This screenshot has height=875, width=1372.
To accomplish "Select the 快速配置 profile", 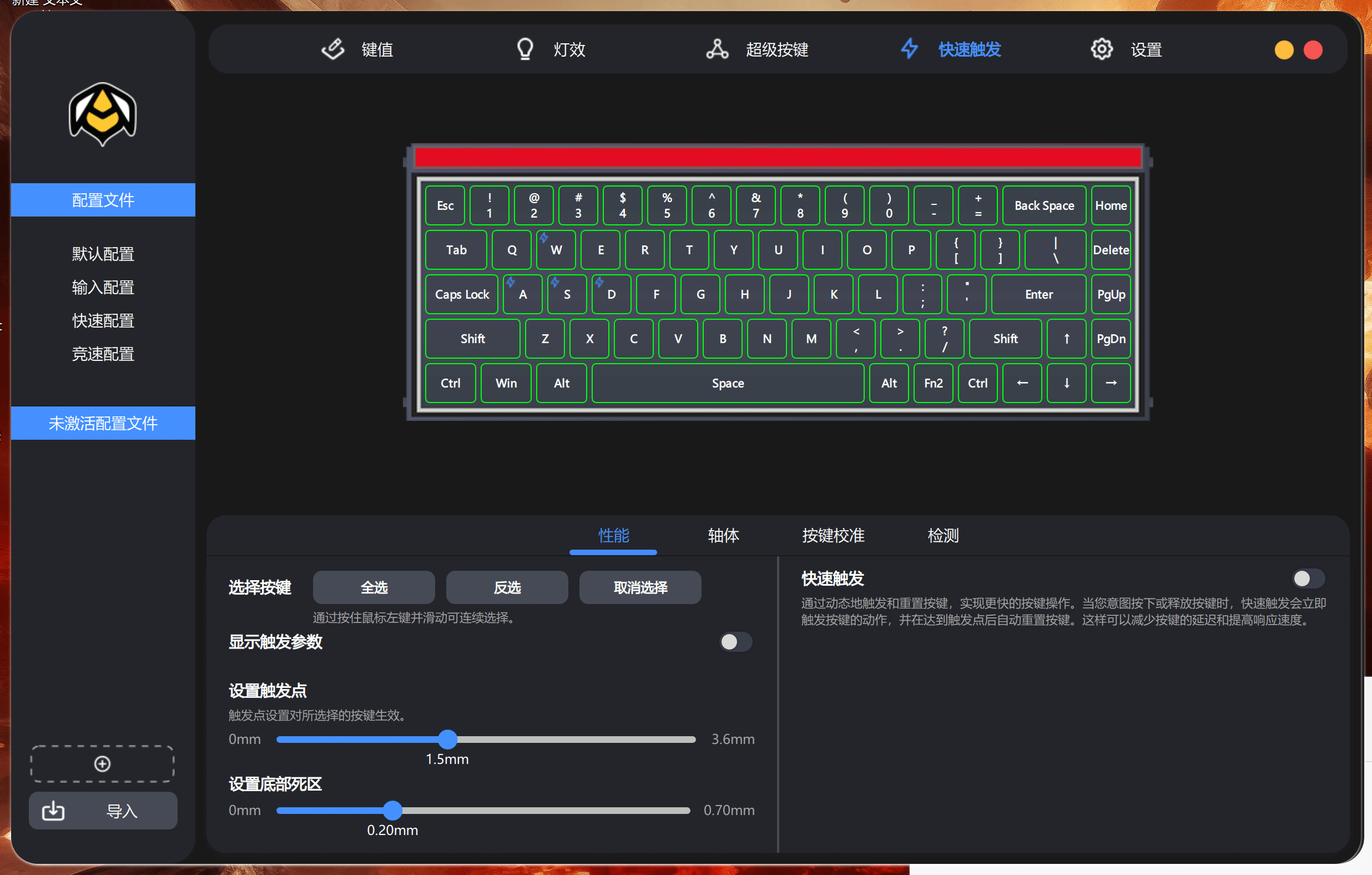I will pyautogui.click(x=103, y=320).
